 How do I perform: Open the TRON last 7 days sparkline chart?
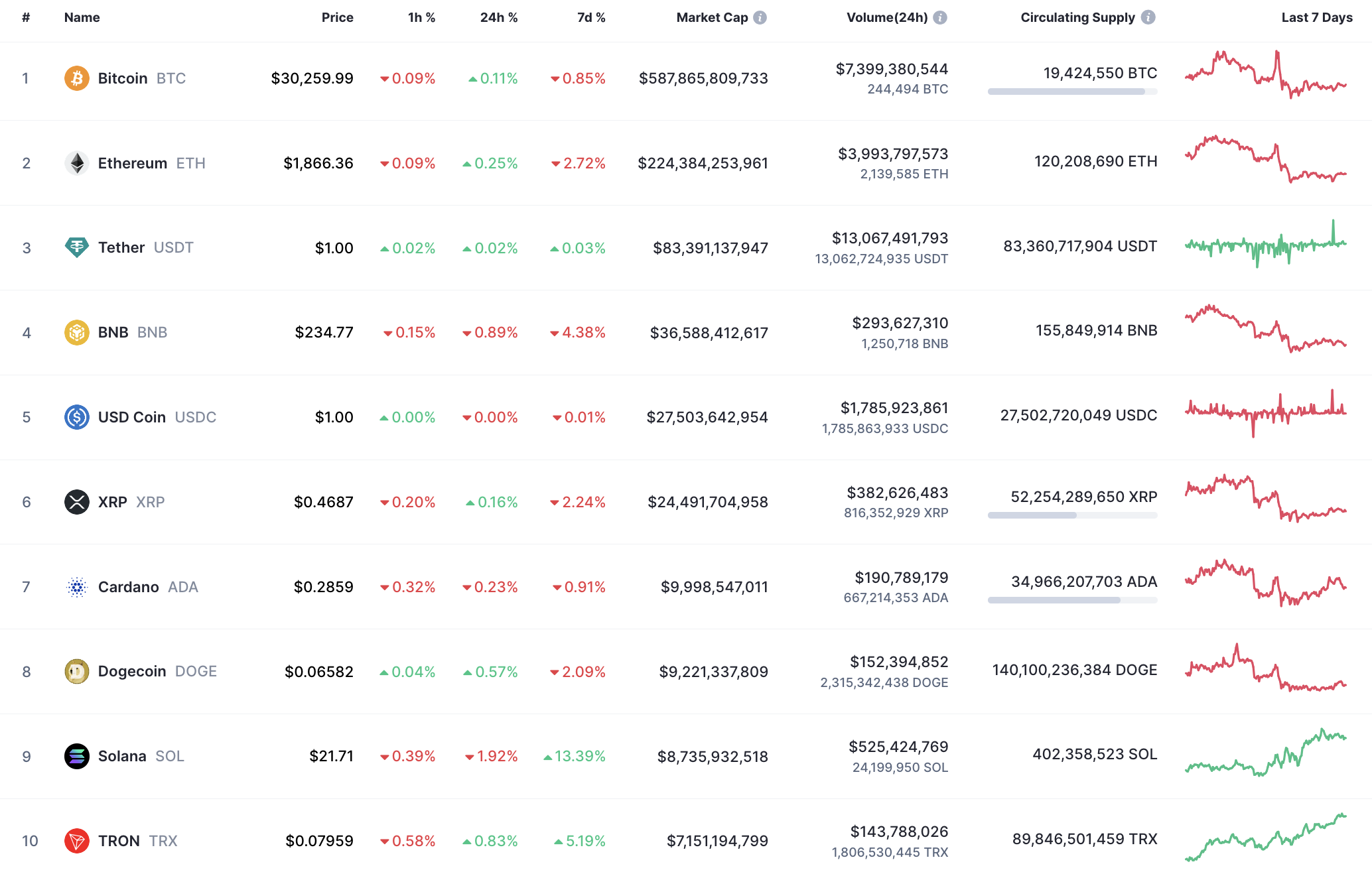[x=1266, y=838]
